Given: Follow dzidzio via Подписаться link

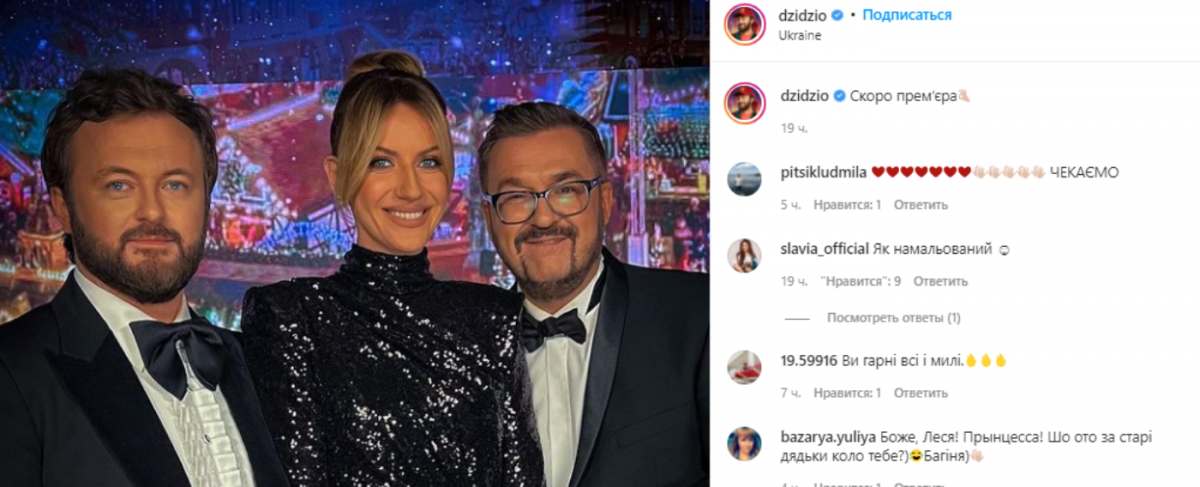Looking at the screenshot, I should click(907, 15).
